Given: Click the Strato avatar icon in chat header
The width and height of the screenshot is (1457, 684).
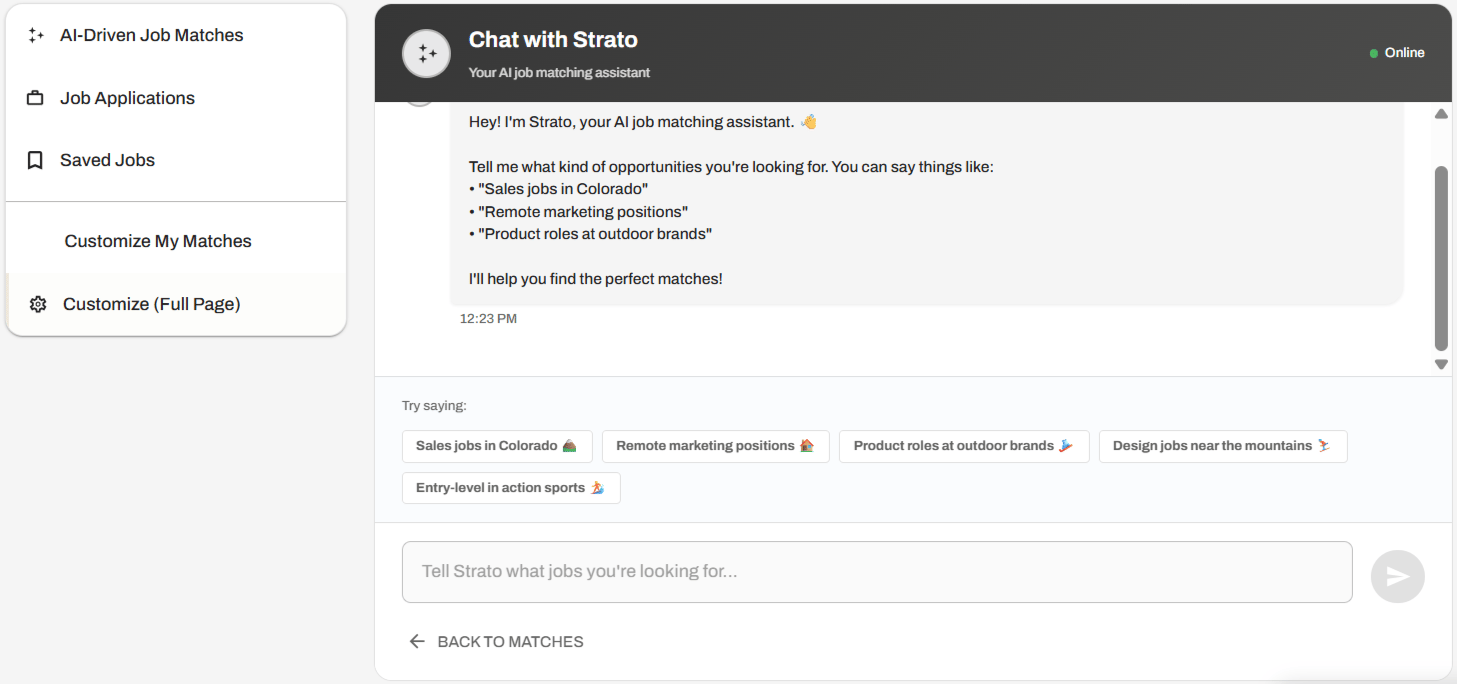Looking at the screenshot, I should [x=426, y=53].
